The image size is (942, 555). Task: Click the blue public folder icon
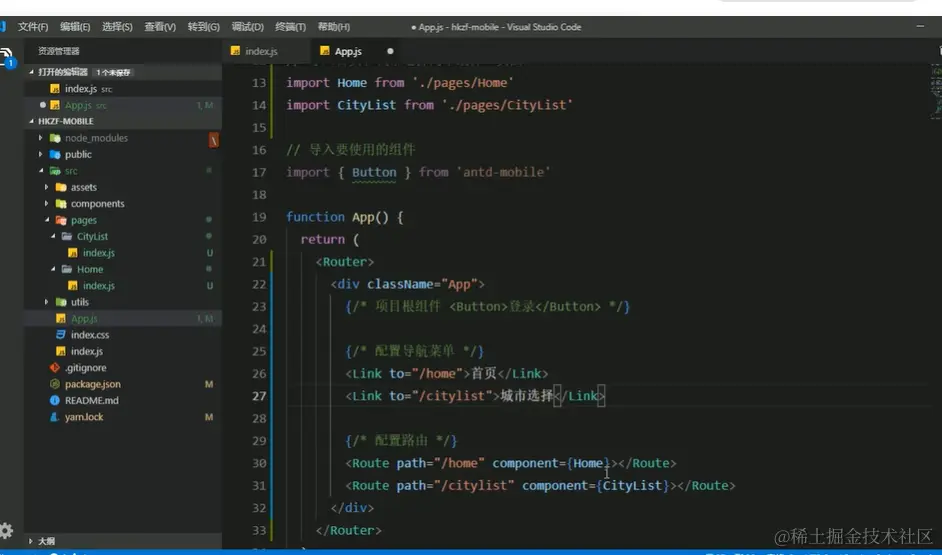click(55, 154)
